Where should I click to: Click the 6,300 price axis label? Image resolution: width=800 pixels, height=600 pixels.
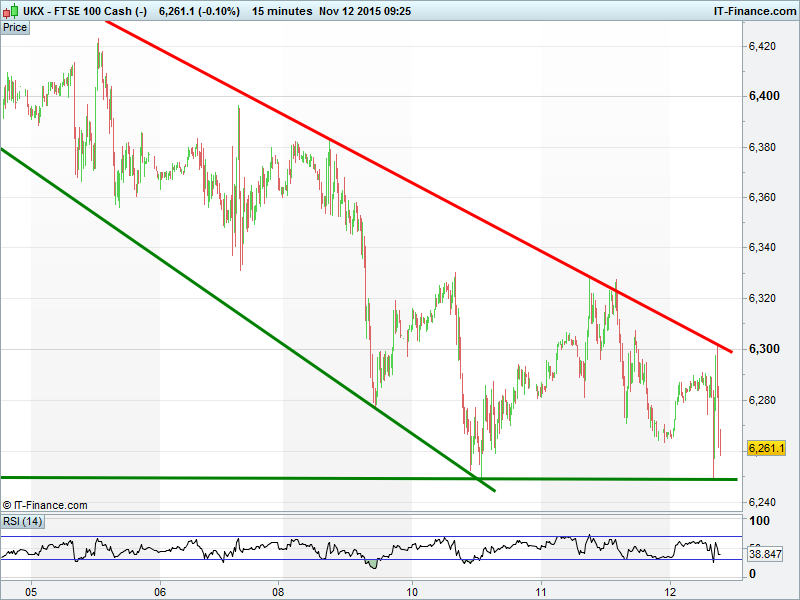(x=764, y=349)
